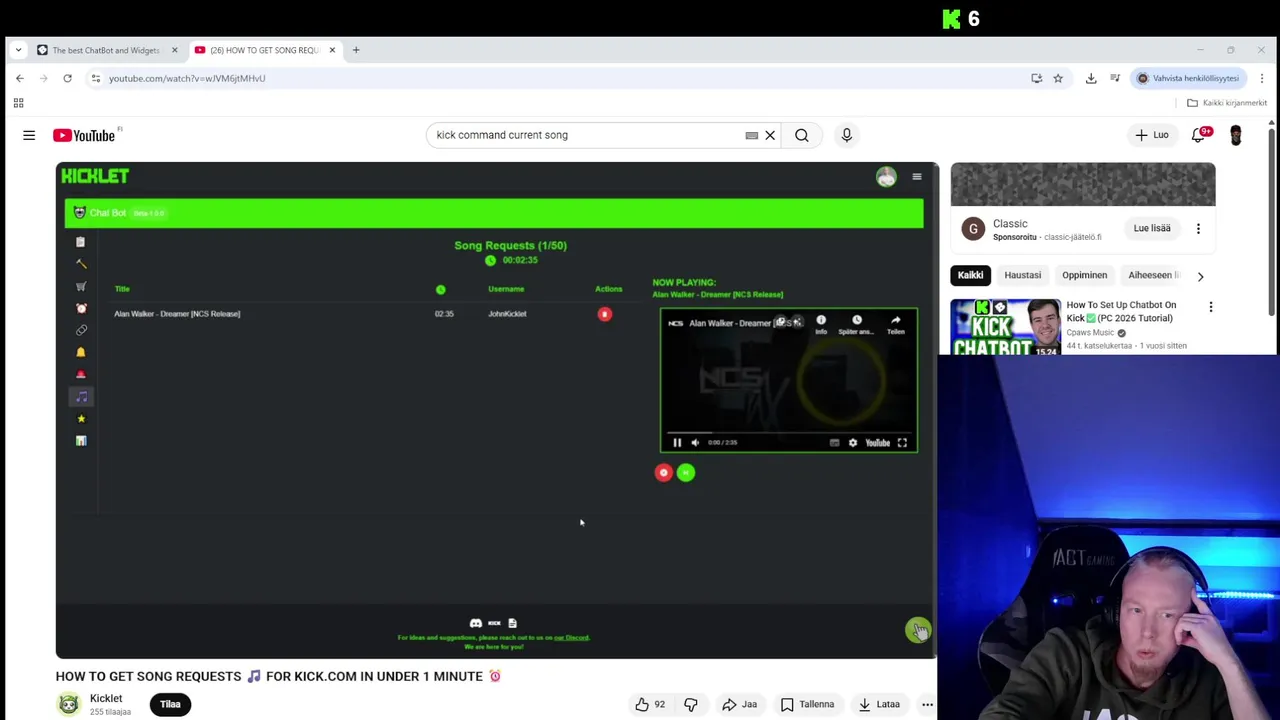The width and height of the screenshot is (1280, 720).
Task: Enter fullscreen in the embedded player
Action: [x=902, y=443]
